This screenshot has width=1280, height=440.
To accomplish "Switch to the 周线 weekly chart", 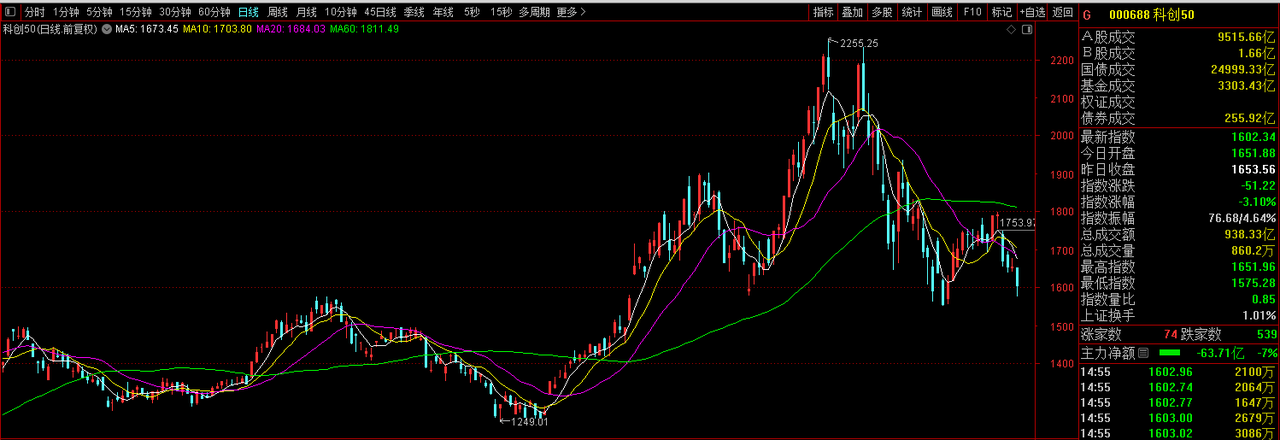I will (277, 12).
